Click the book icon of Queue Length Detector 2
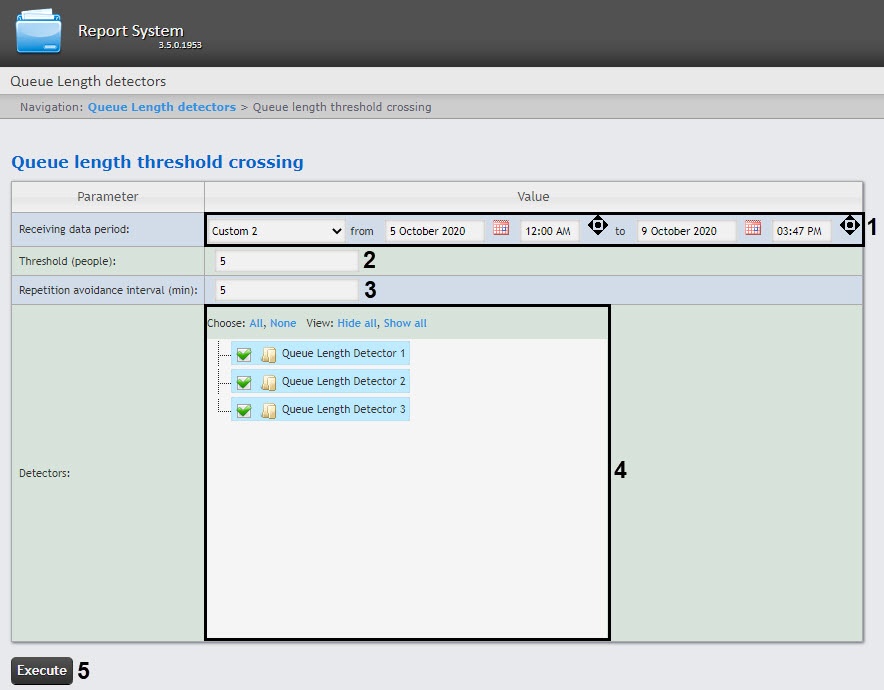 click(268, 382)
